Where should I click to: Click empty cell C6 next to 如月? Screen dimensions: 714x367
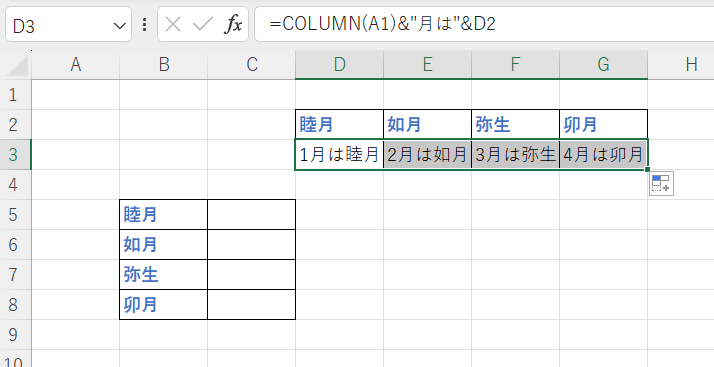(x=251, y=245)
